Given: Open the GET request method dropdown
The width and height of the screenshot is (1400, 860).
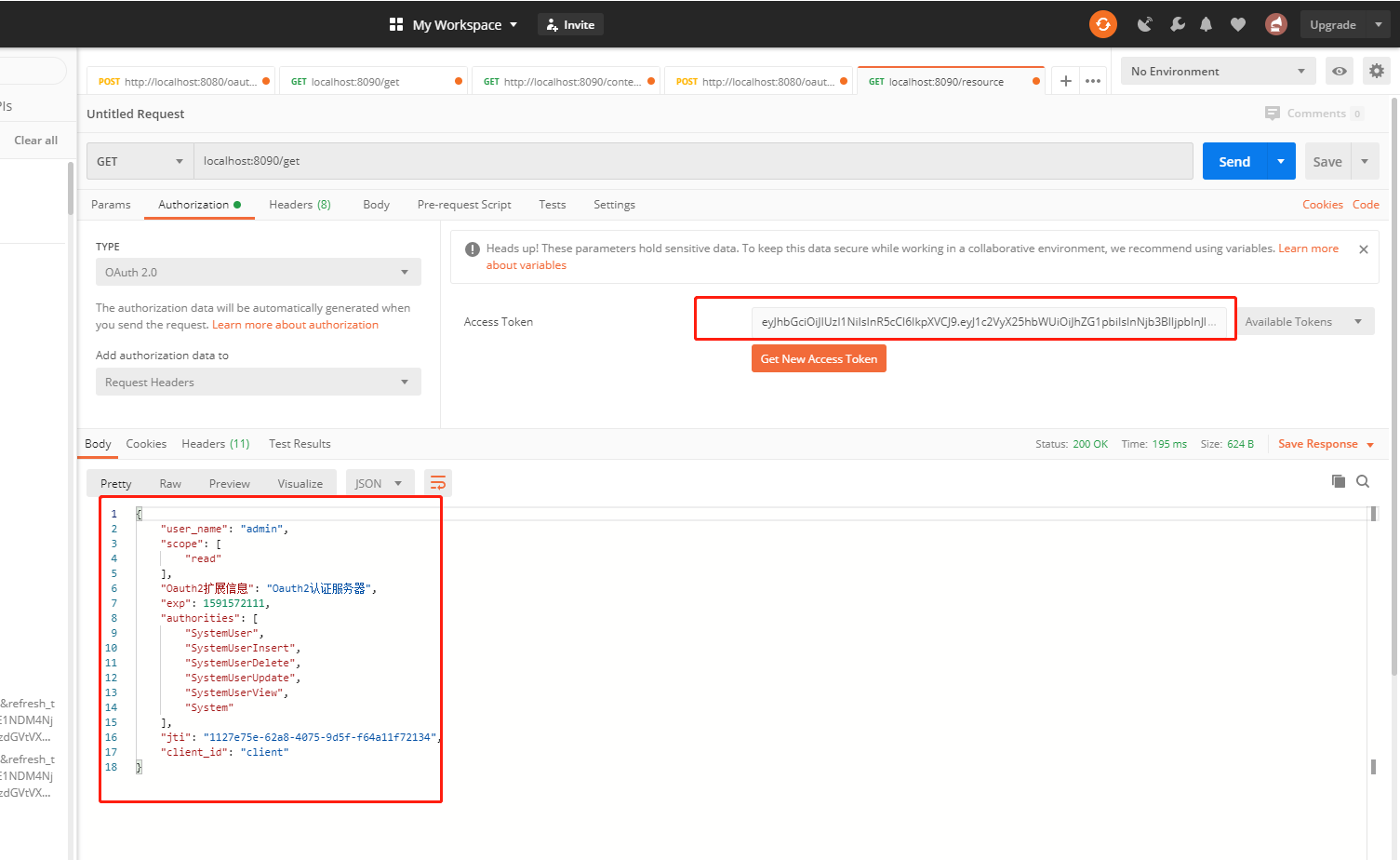Looking at the screenshot, I should coord(140,160).
